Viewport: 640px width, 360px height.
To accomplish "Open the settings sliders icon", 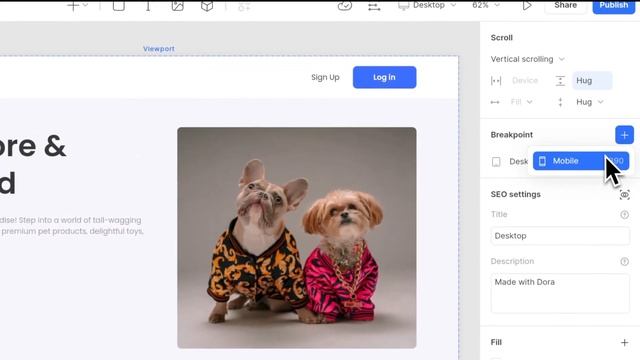I will pos(374,6).
